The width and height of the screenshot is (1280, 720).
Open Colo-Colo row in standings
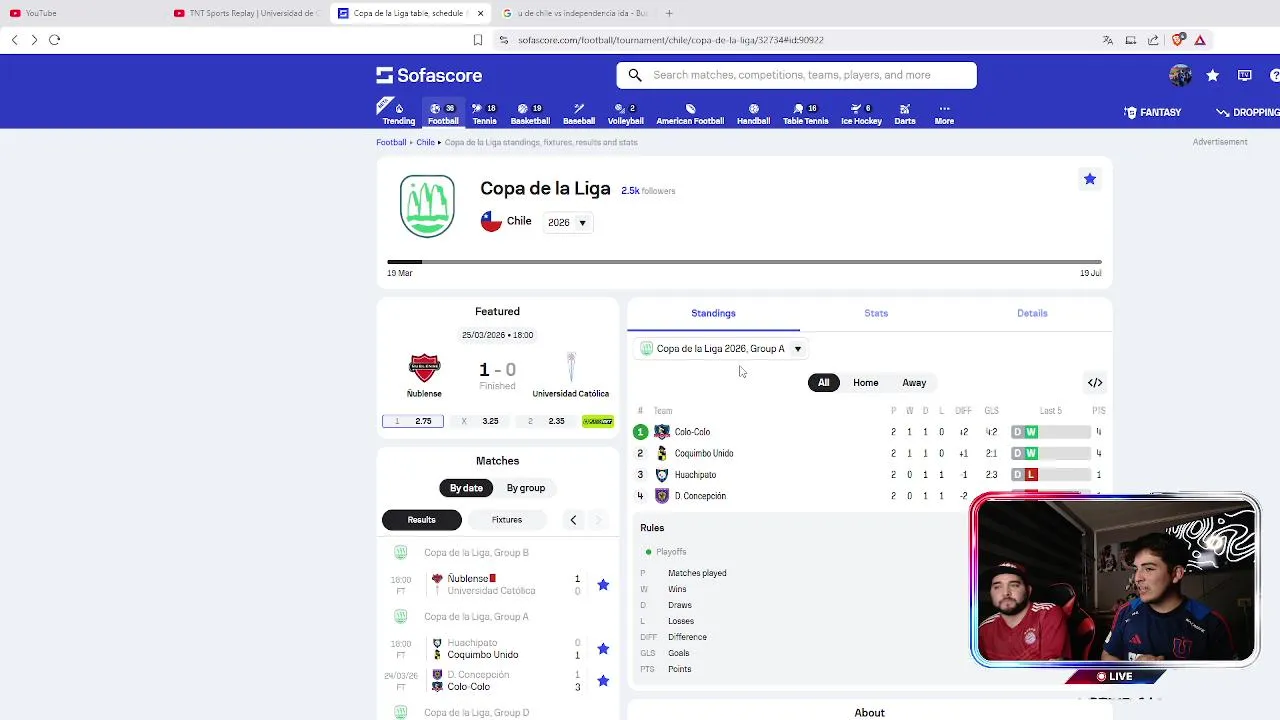[x=870, y=432]
